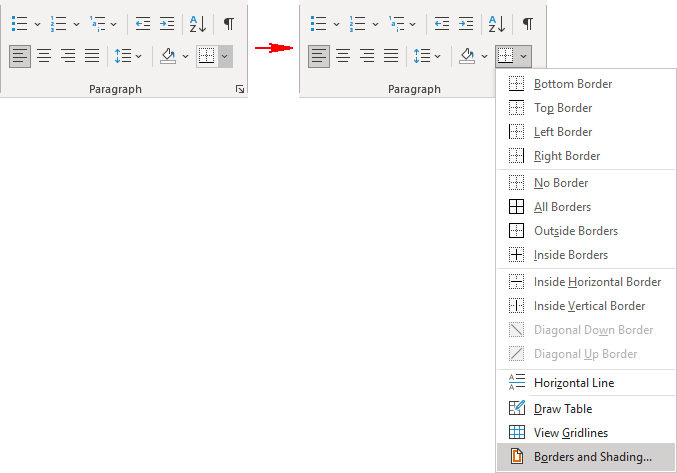Viewport: 677px width, 473px height.
Task: Click Sort A-Z icon in ribbon with open Borders menu
Action: (497, 24)
